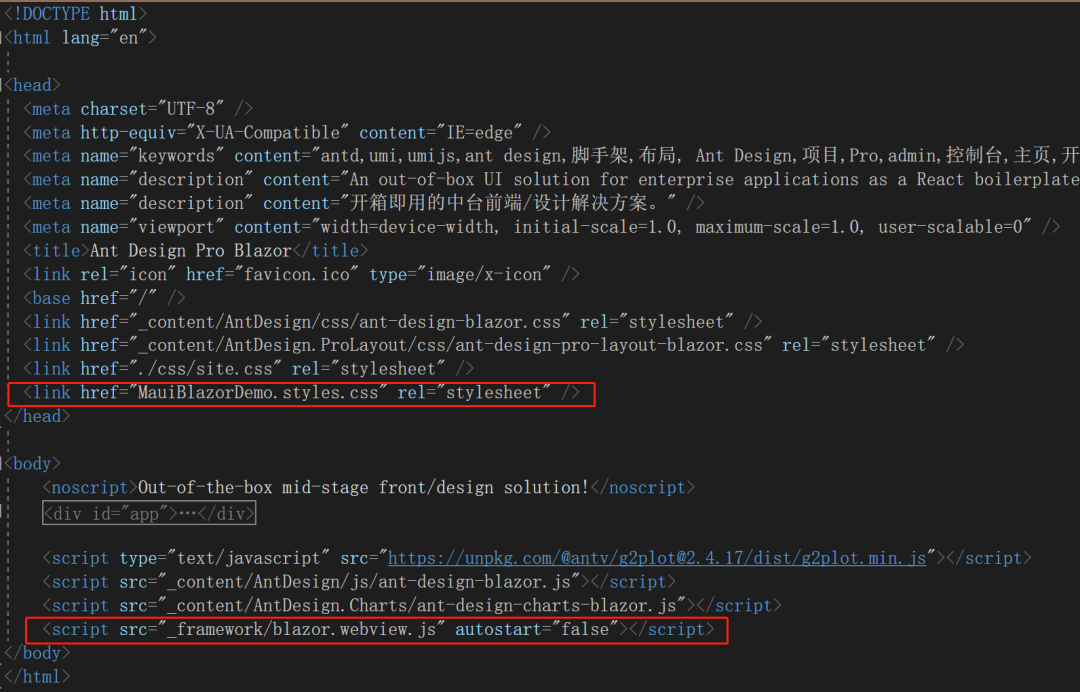Expand the collapsed div id="app" block
Image resolution: width=1080 pixels, height=692 pixels.
coord(149,513)
